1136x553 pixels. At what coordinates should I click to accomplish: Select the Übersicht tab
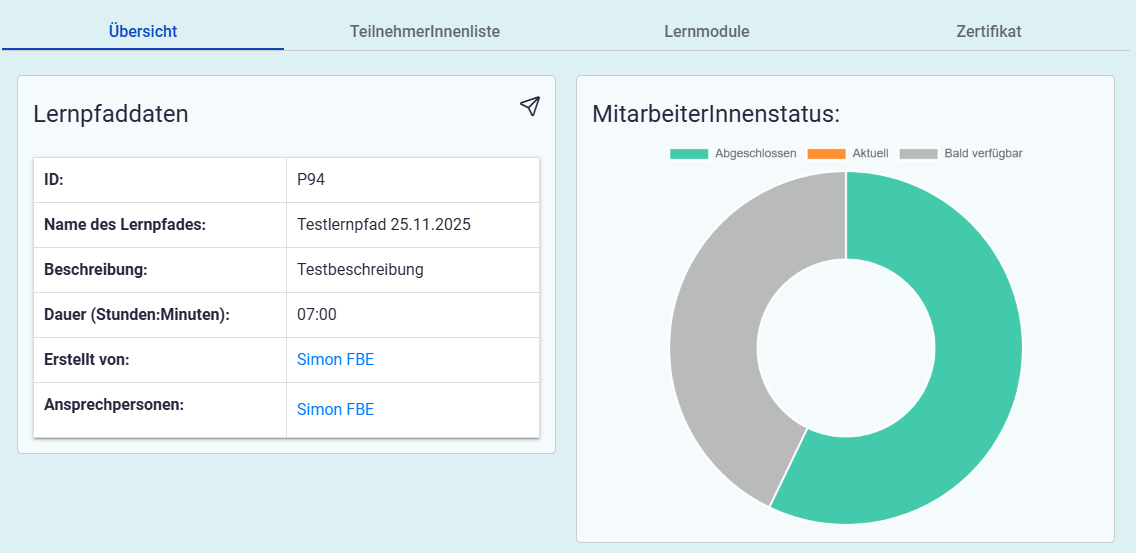pyautogui.click(x=143, y=31)
